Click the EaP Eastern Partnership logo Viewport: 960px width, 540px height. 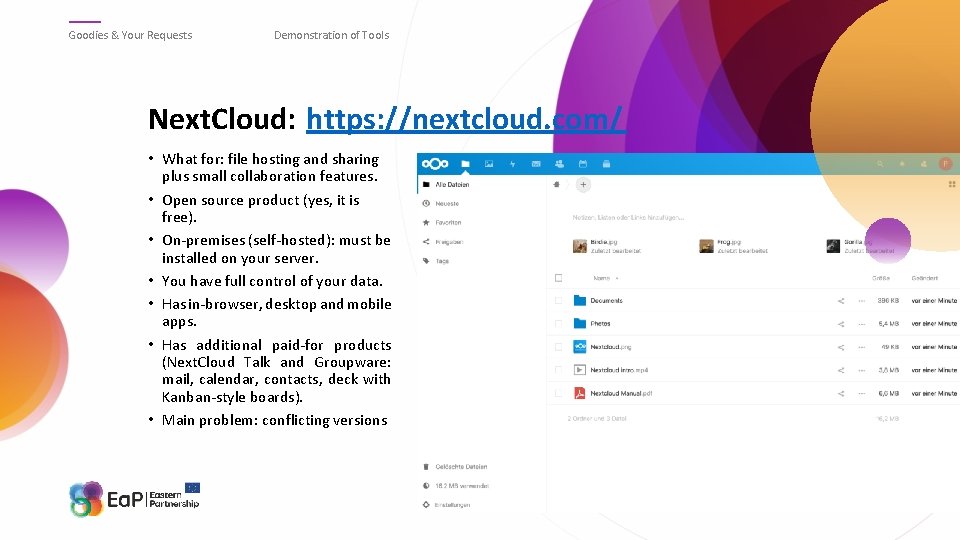[x=134, y=498]
